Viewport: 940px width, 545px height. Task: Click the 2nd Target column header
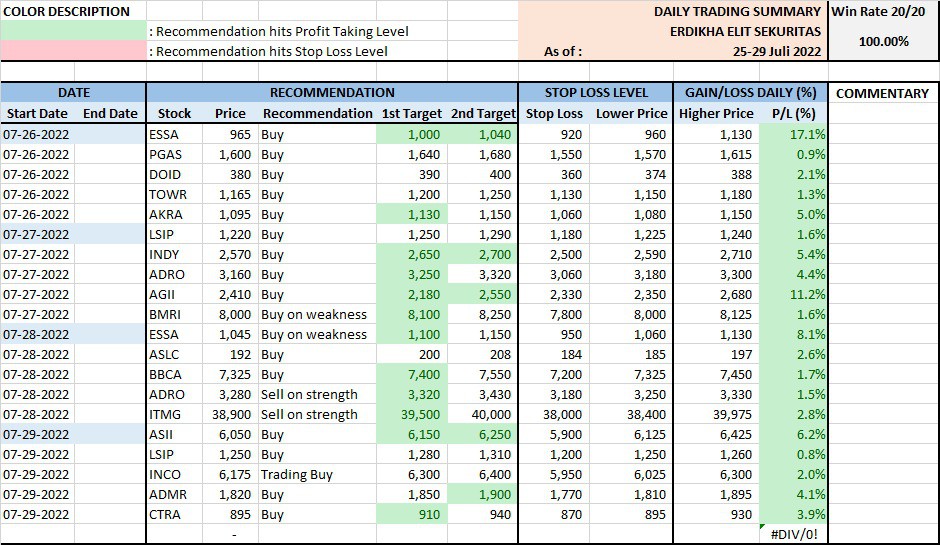point(483,113)
